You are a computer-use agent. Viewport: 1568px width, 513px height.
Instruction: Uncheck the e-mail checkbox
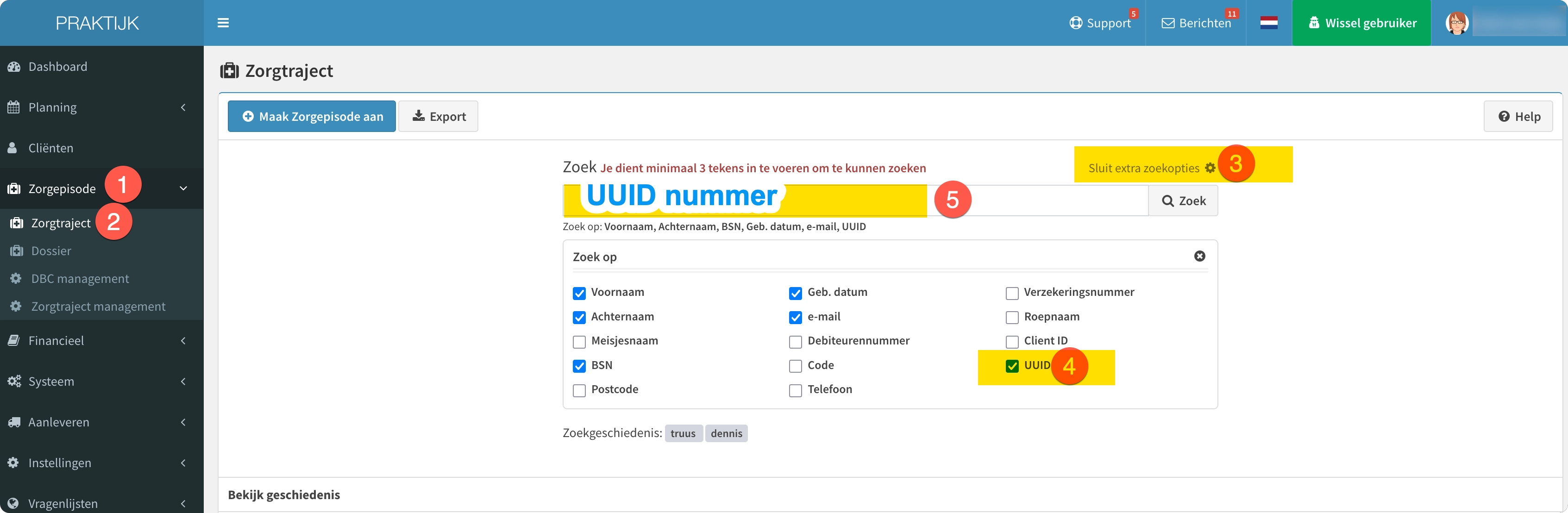pos(795,318)
